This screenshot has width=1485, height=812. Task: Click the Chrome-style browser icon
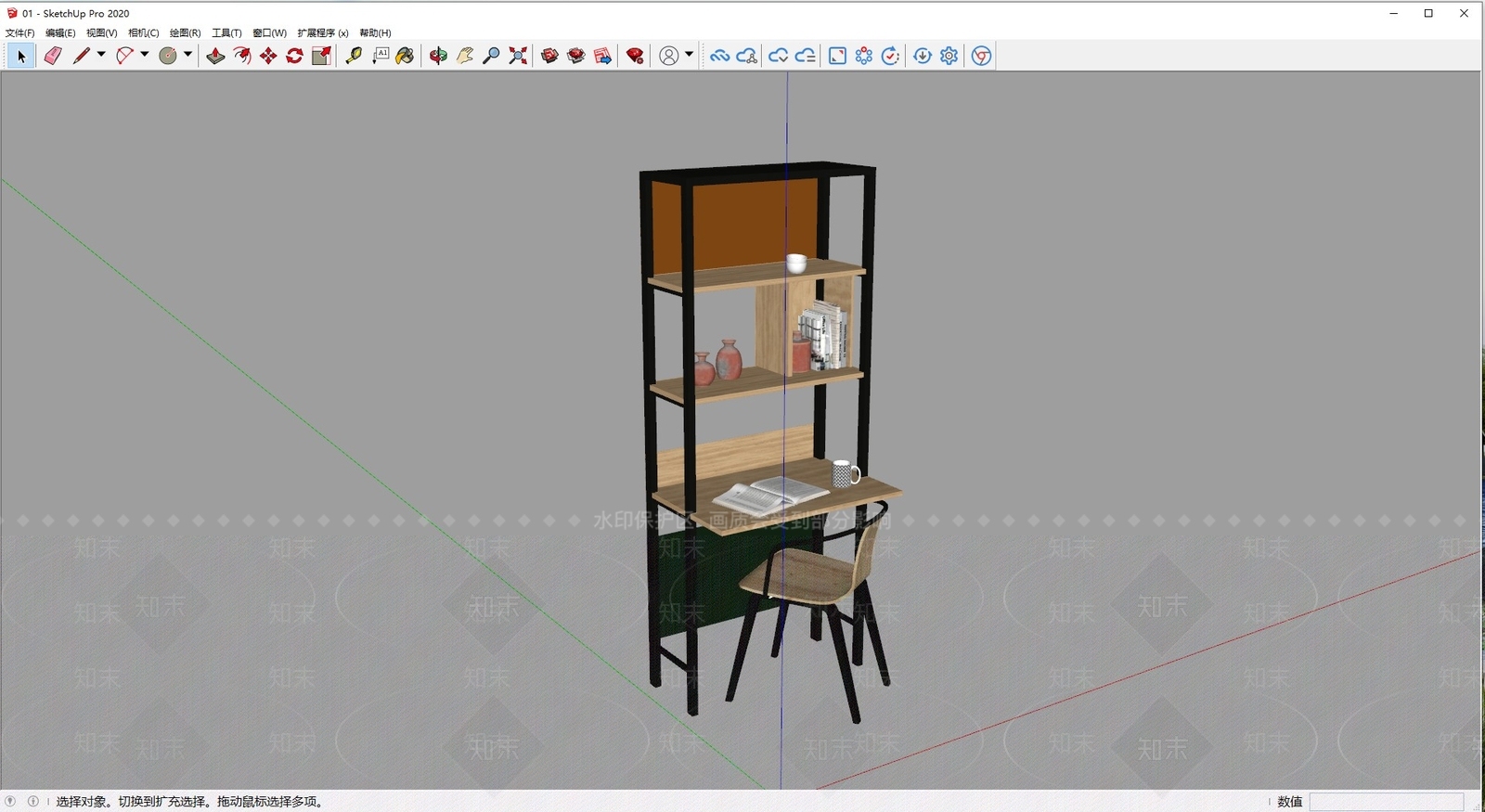click(x=981, y=56)
